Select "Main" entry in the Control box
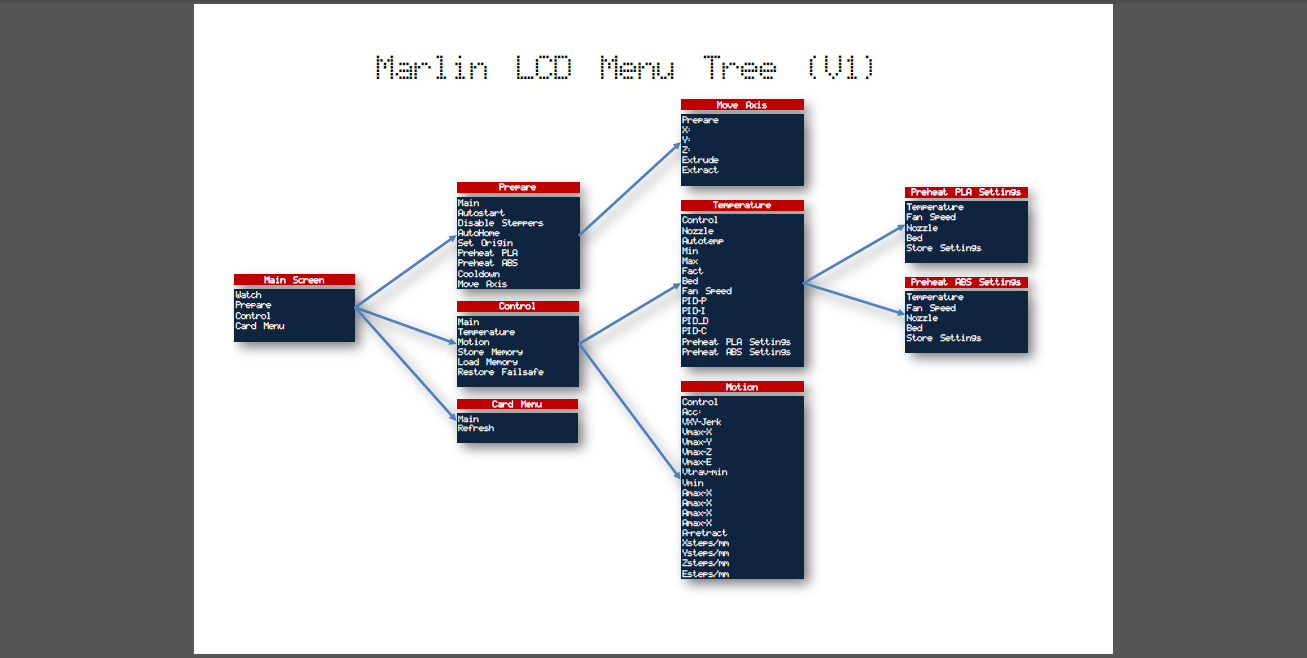Viewport: 1307px width, 658px height. [468, 322]
